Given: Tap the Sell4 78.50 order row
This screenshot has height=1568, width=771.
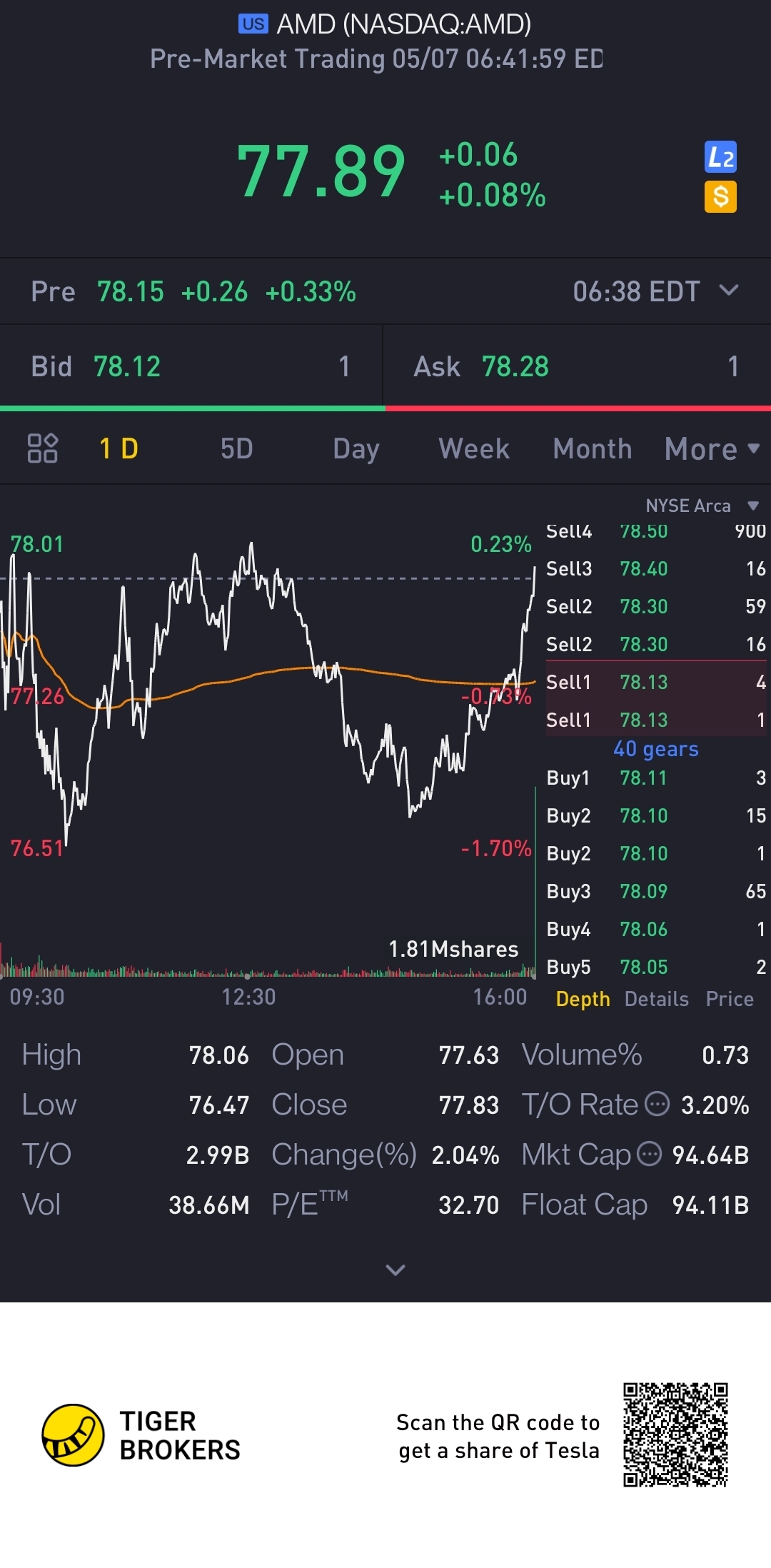Looking at the screenshot, I should tap(656, 531).
